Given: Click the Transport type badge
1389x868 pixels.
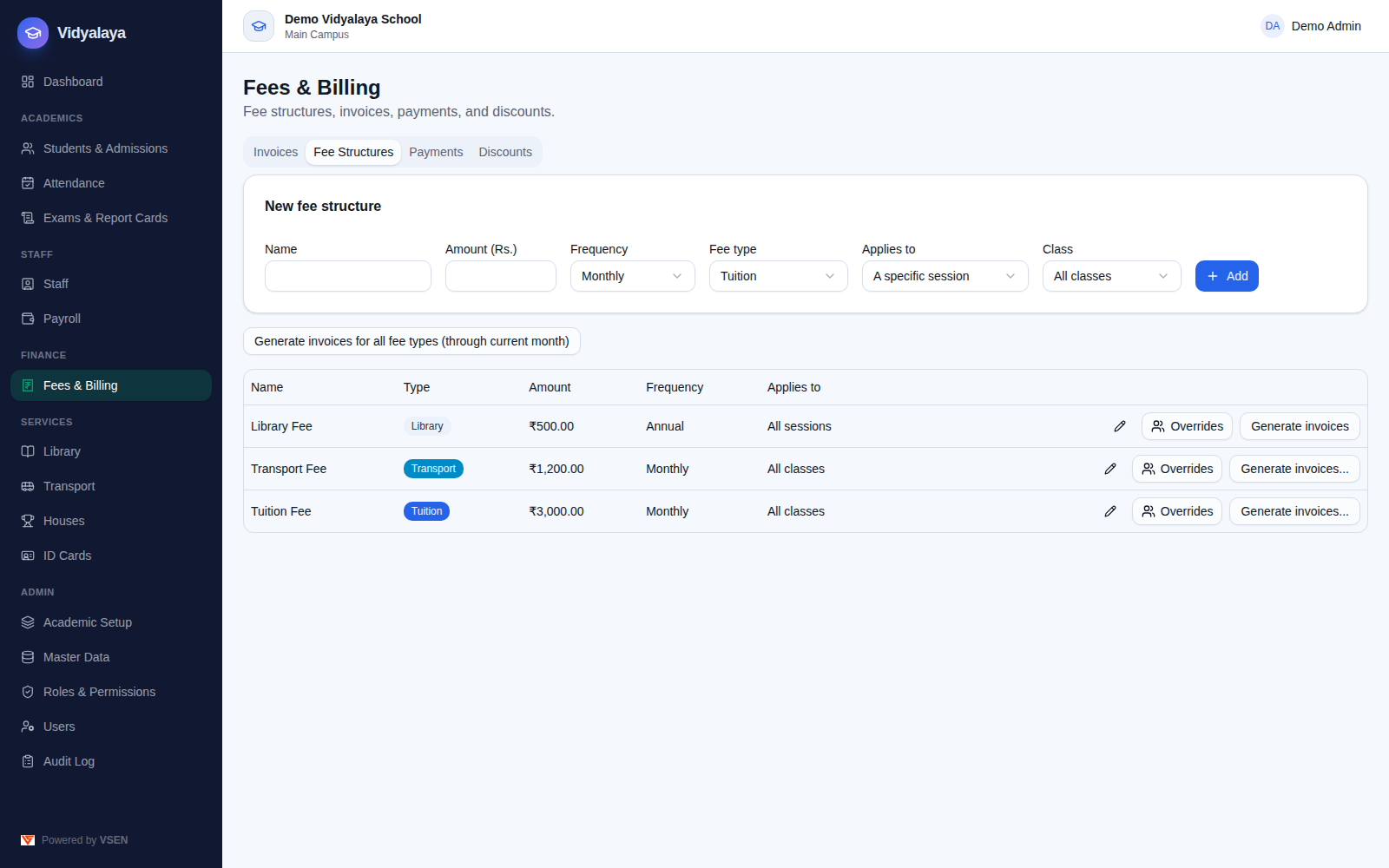Looking at the screenshot, I should coord(433,469).
